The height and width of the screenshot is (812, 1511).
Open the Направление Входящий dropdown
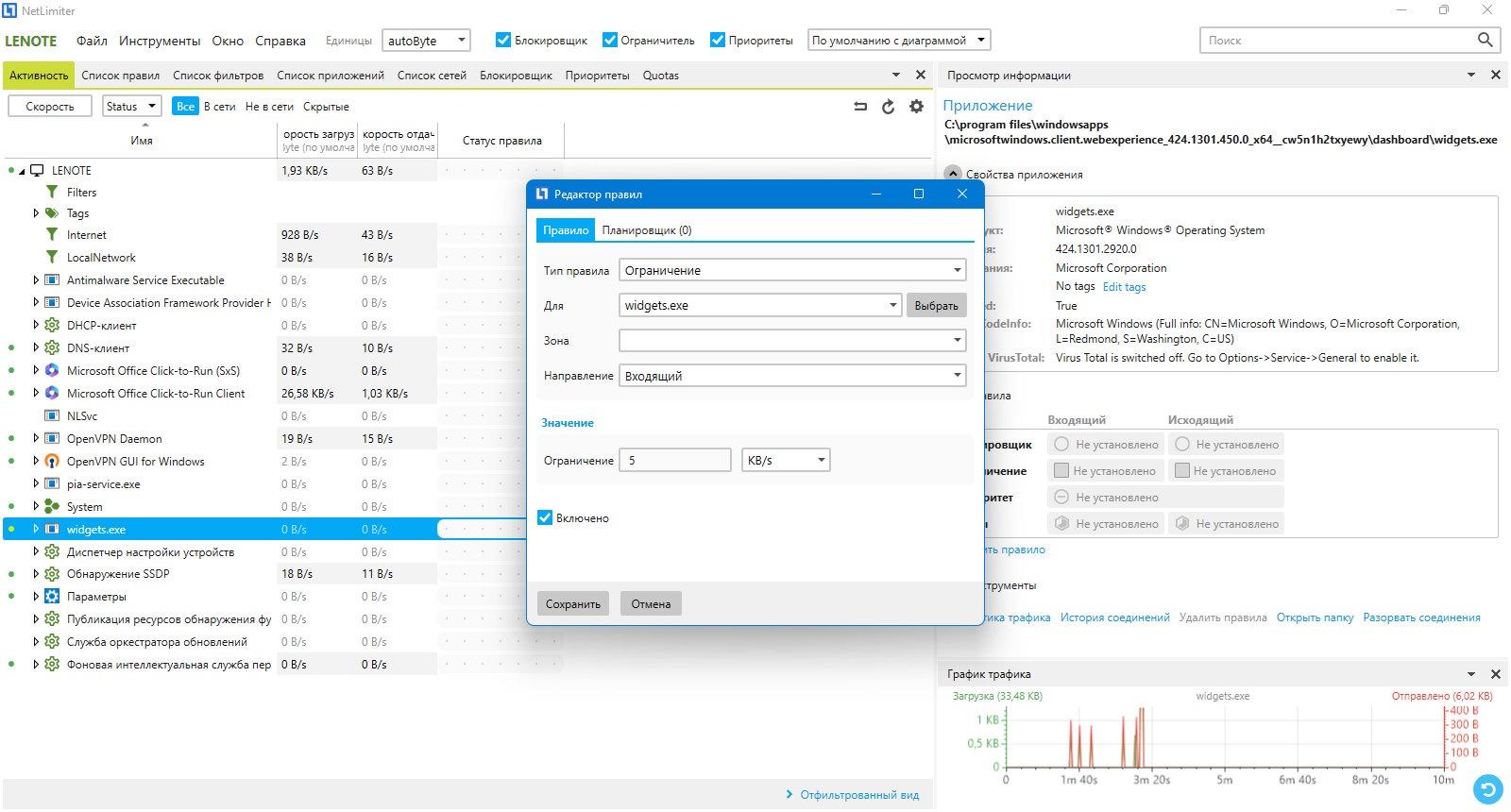[x=792, y=376]
